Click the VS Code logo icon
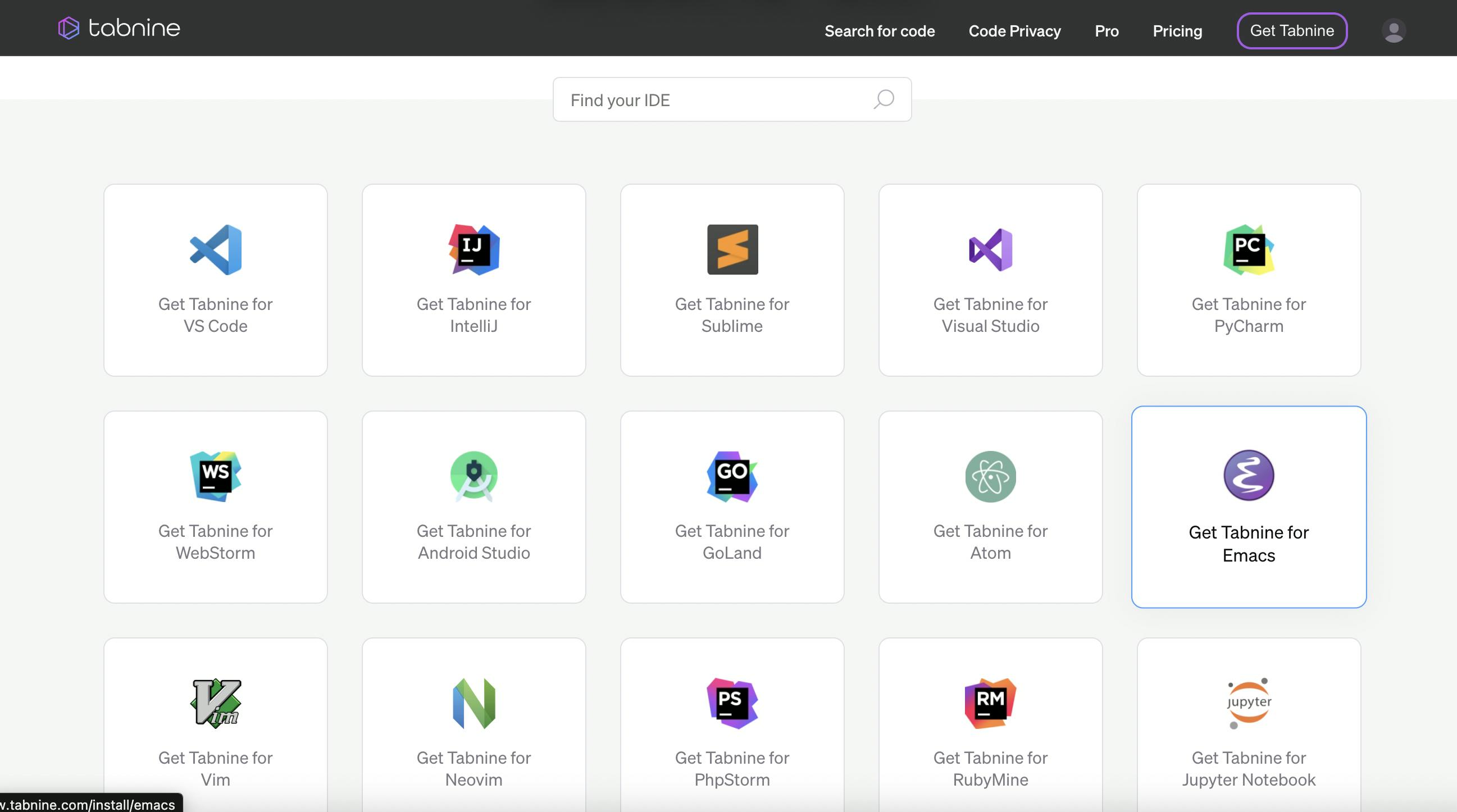This screenshot has width=1457, height=812. [x=216, y=250]
